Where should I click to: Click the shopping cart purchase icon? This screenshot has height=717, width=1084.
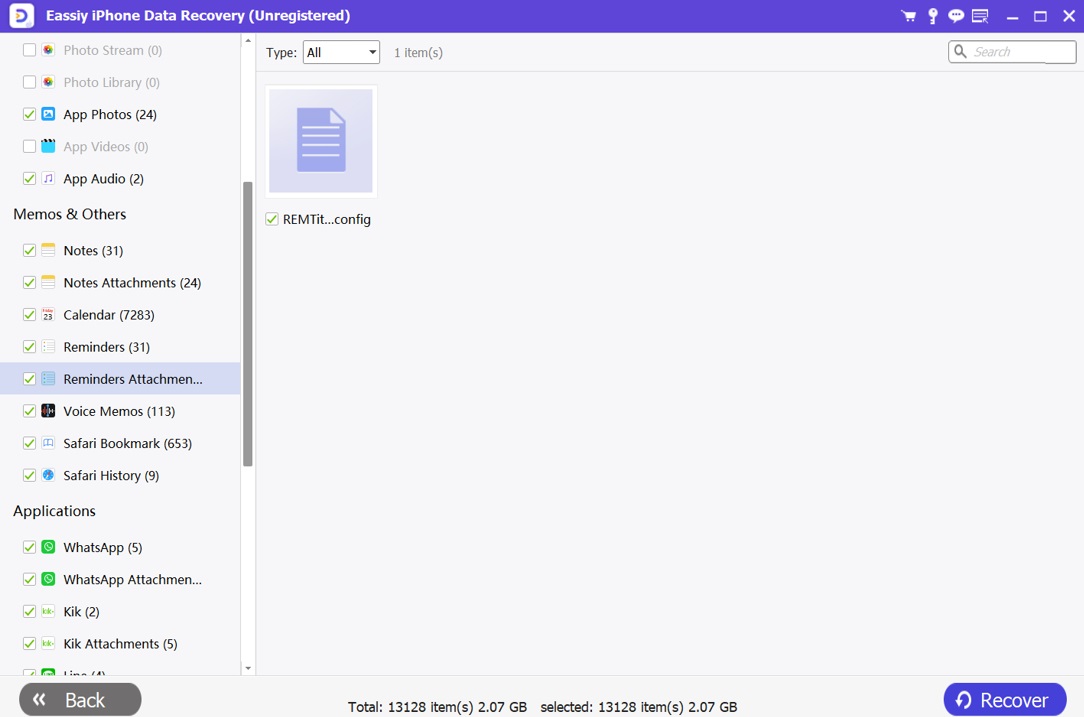(x=908, y=16)
